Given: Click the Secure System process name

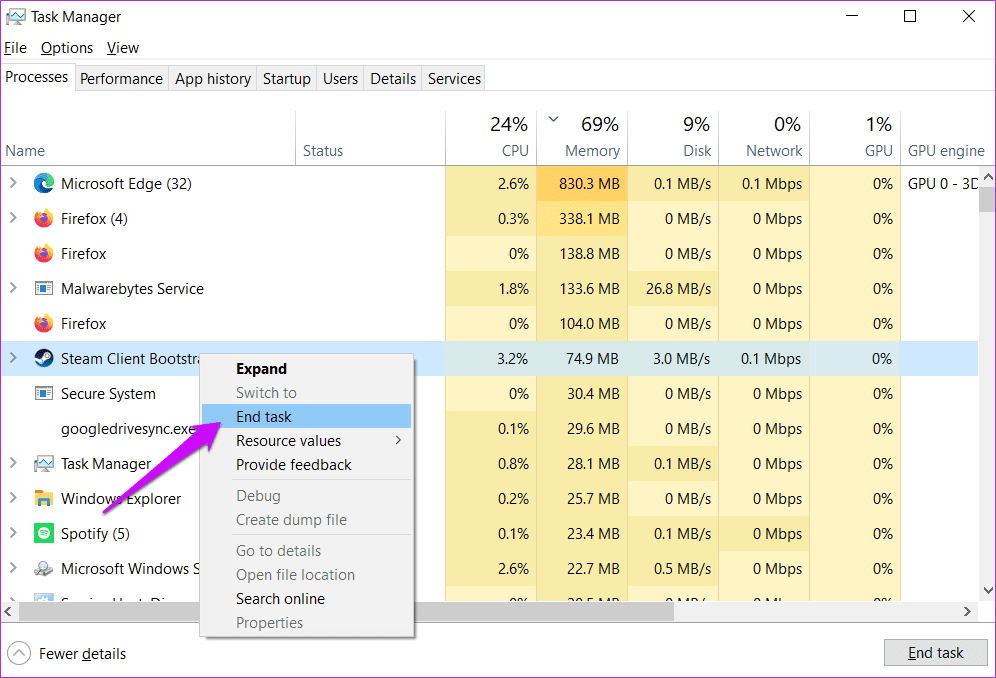Looking at the screenshot, I should pos(108,394).
